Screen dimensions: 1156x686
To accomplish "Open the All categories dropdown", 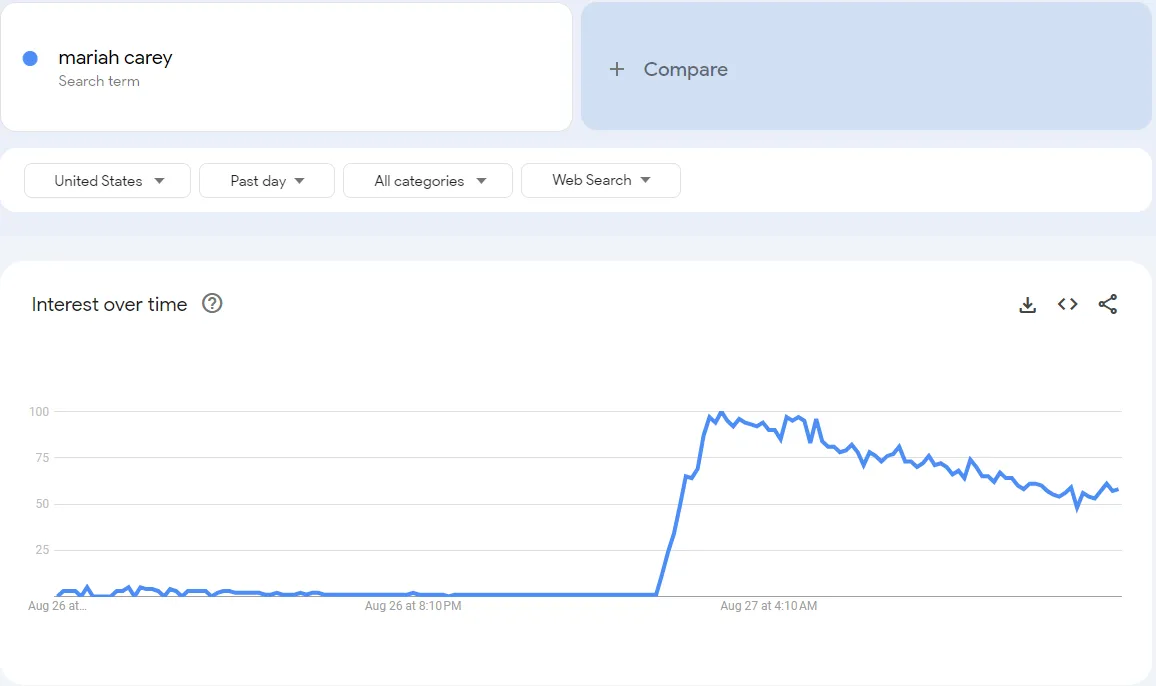I will (427, 181).
